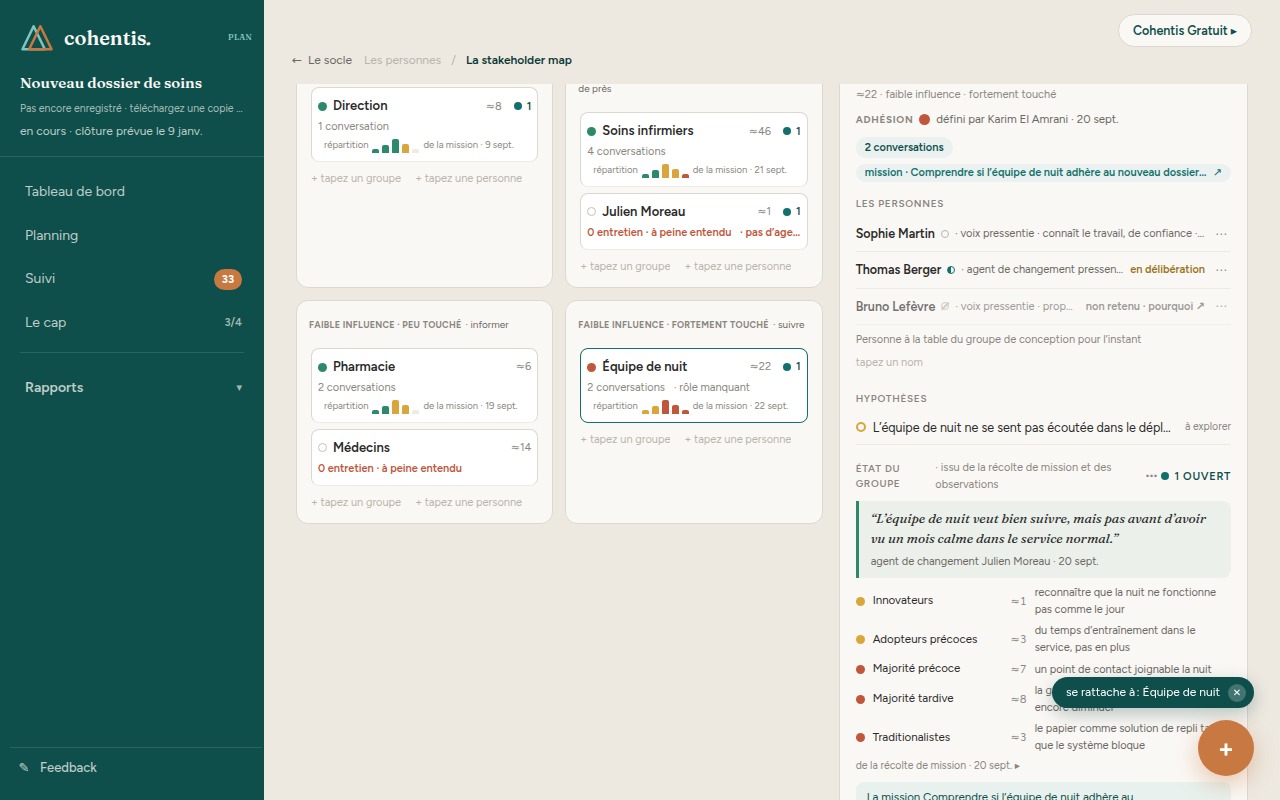Dismiss the 'se rattache à: Équipe de nuit' chip
Image resolution: width=1280 pixels, height=800 pixels.
(x=1237, y=692)
